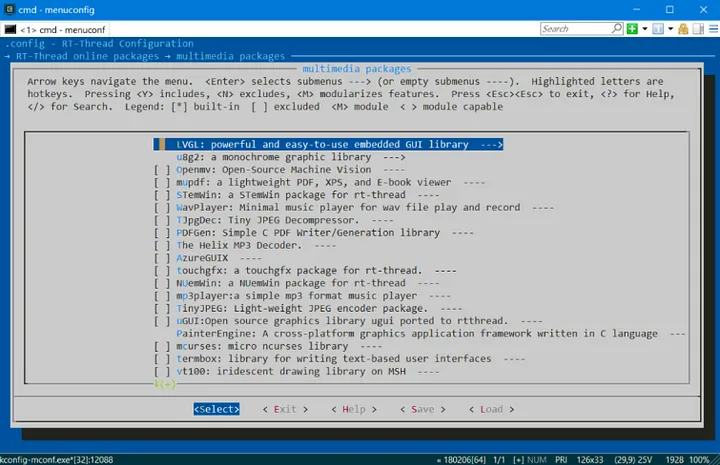
Task: Open dropdown arrow beside console list icon
Action: pyautogui.click(x=670, y=29)
